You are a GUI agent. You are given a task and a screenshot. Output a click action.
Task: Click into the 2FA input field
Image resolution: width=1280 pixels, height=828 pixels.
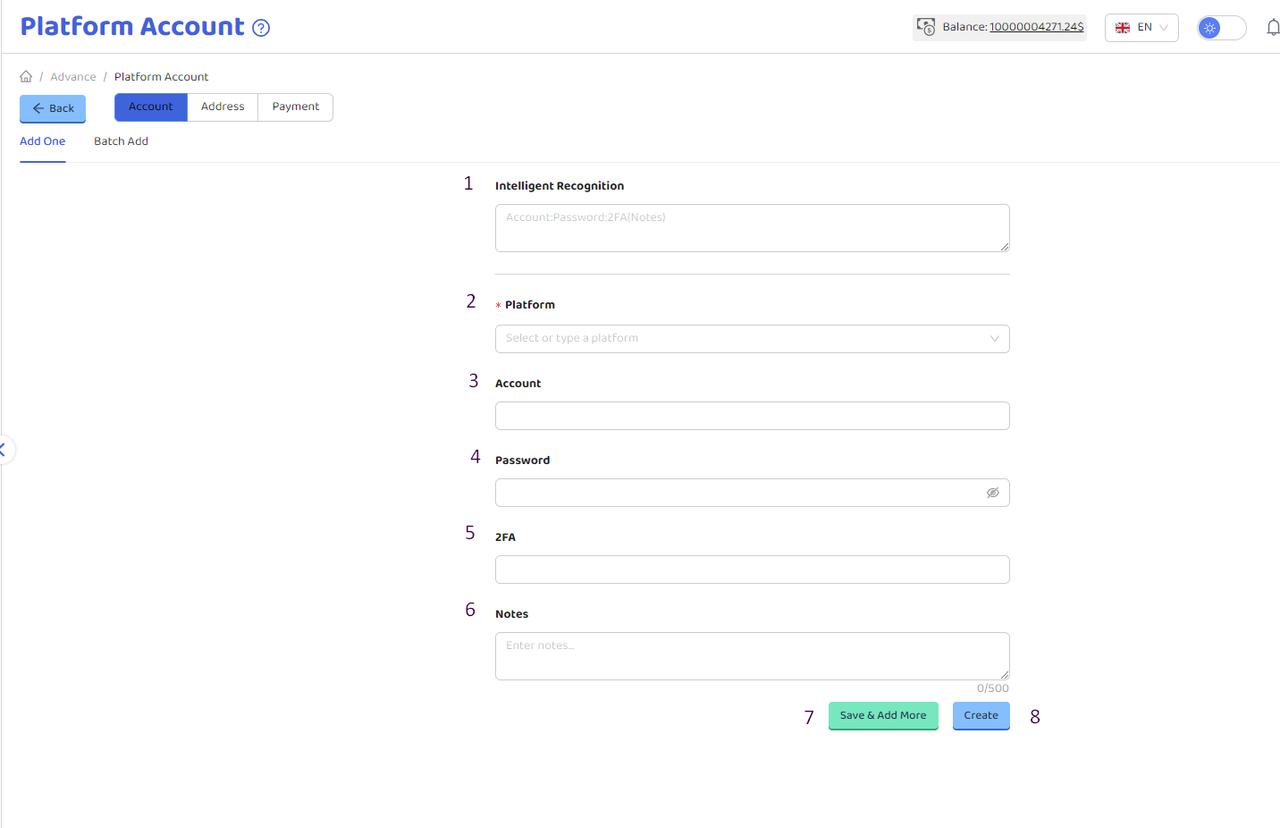[752, 570]
